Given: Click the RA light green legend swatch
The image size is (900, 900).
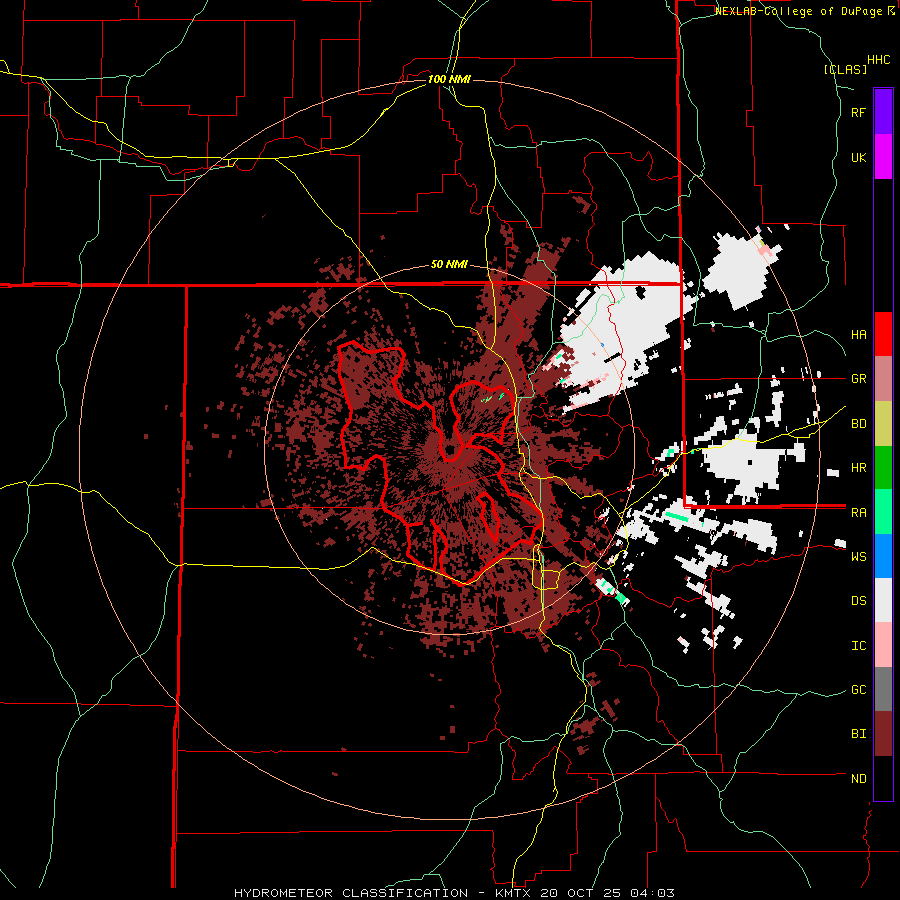Looking at the screenshot, I should pos(883,512).
